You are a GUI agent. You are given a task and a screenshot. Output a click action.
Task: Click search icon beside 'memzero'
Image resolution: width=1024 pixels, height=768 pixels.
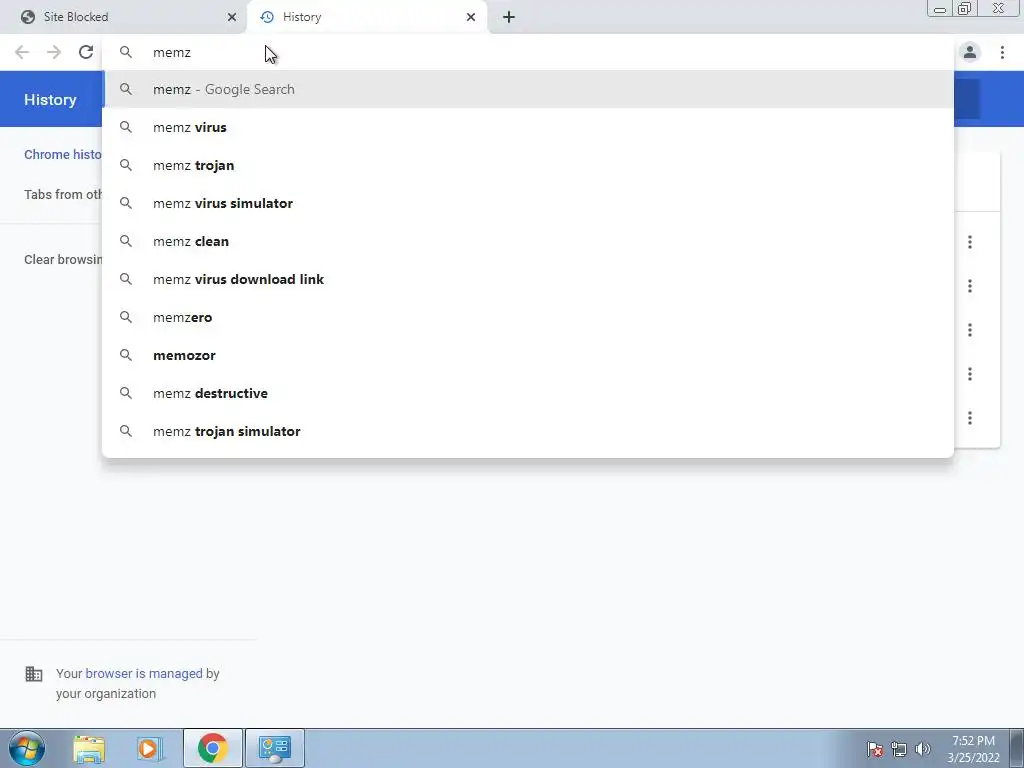[126, 317]
